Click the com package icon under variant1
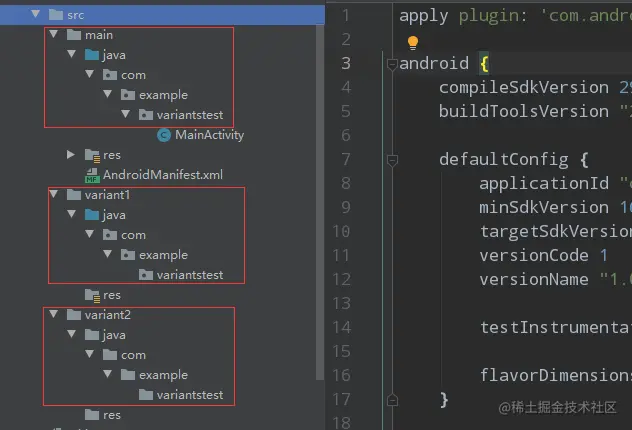This screenshot has width=632, height=430. pos(110,235)
